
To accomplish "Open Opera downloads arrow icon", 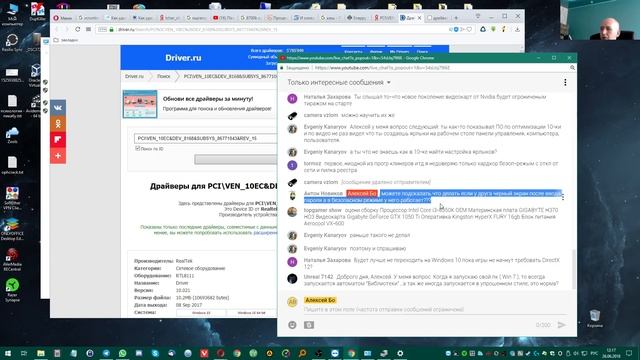I will (x=517, y=29).
